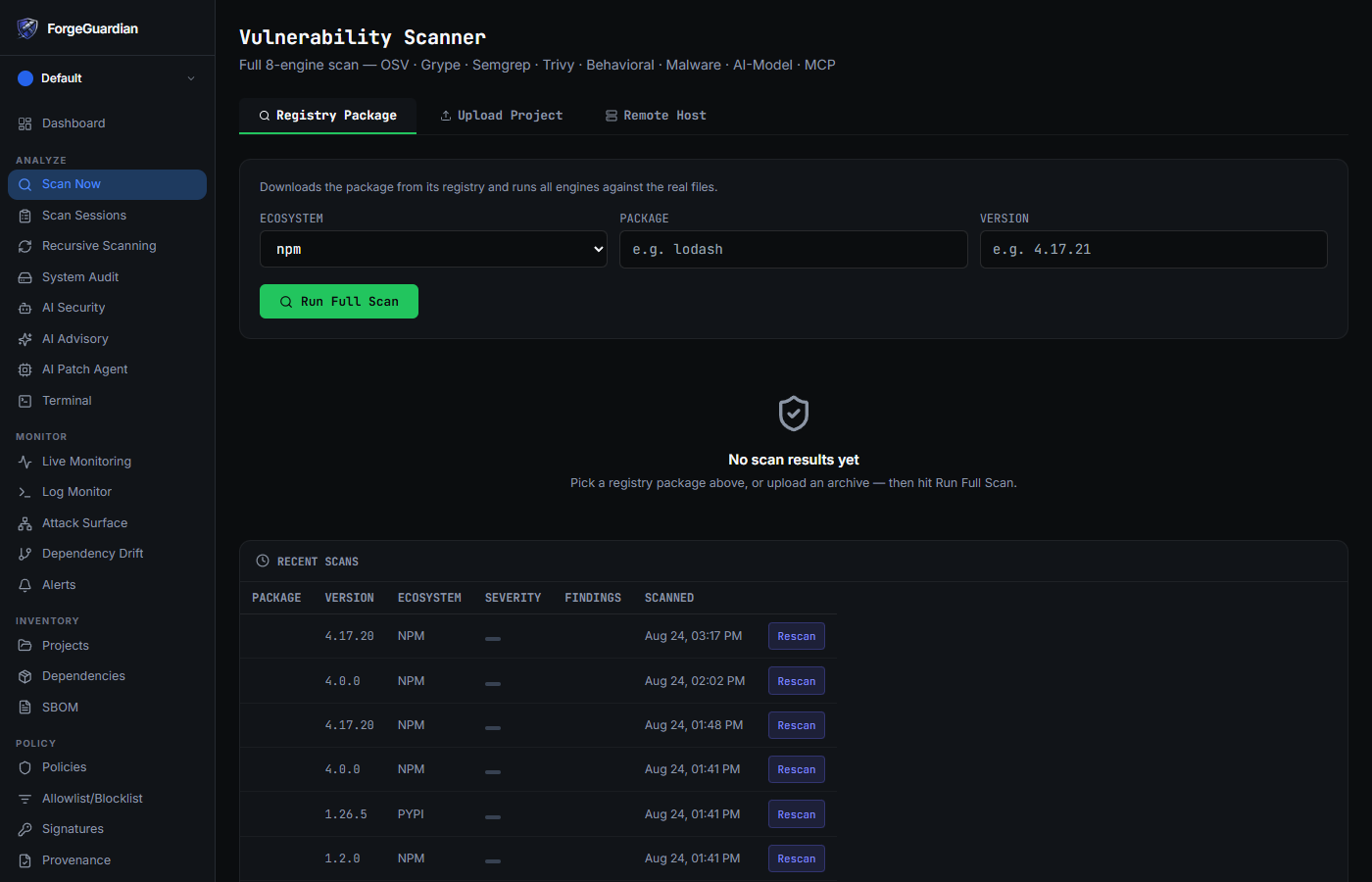Open the Remote Host tab
The height and width of the screenshot is (882, 1372).
point(656,116)
